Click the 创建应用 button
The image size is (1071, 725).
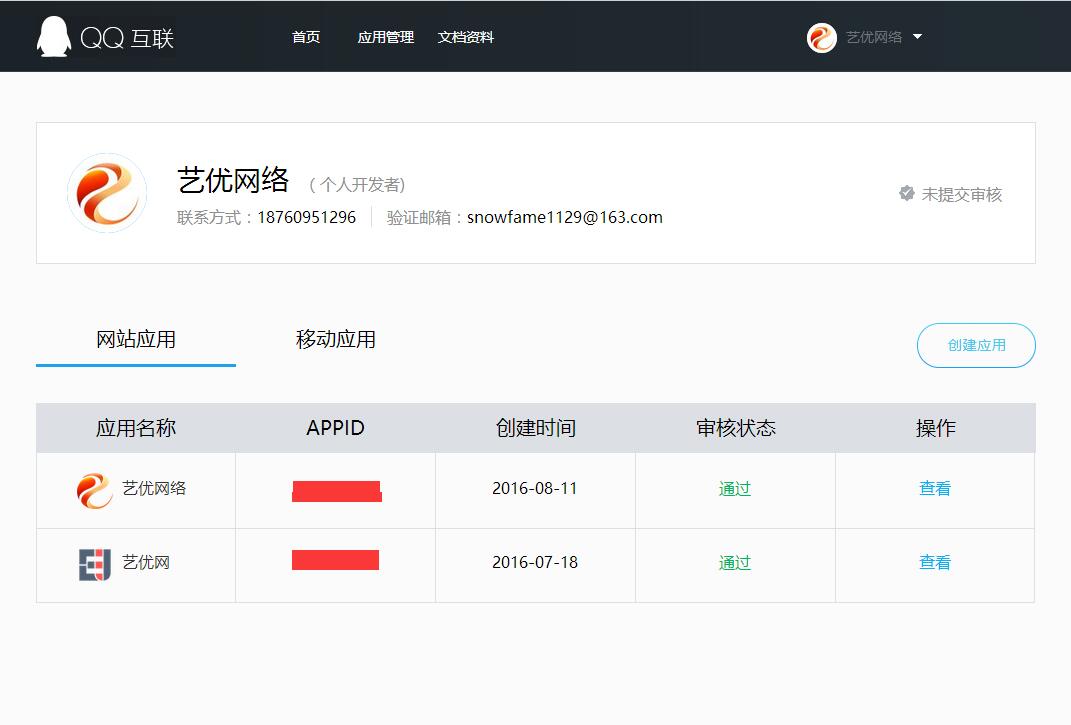click(x=976, y=345)
